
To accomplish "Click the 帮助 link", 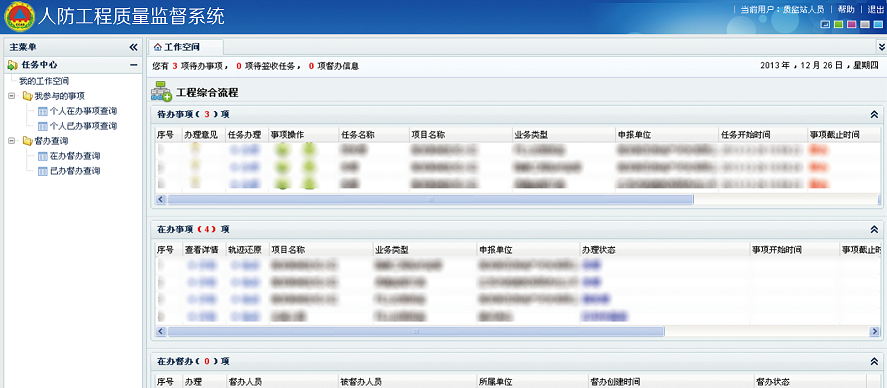I will point(846,9).
